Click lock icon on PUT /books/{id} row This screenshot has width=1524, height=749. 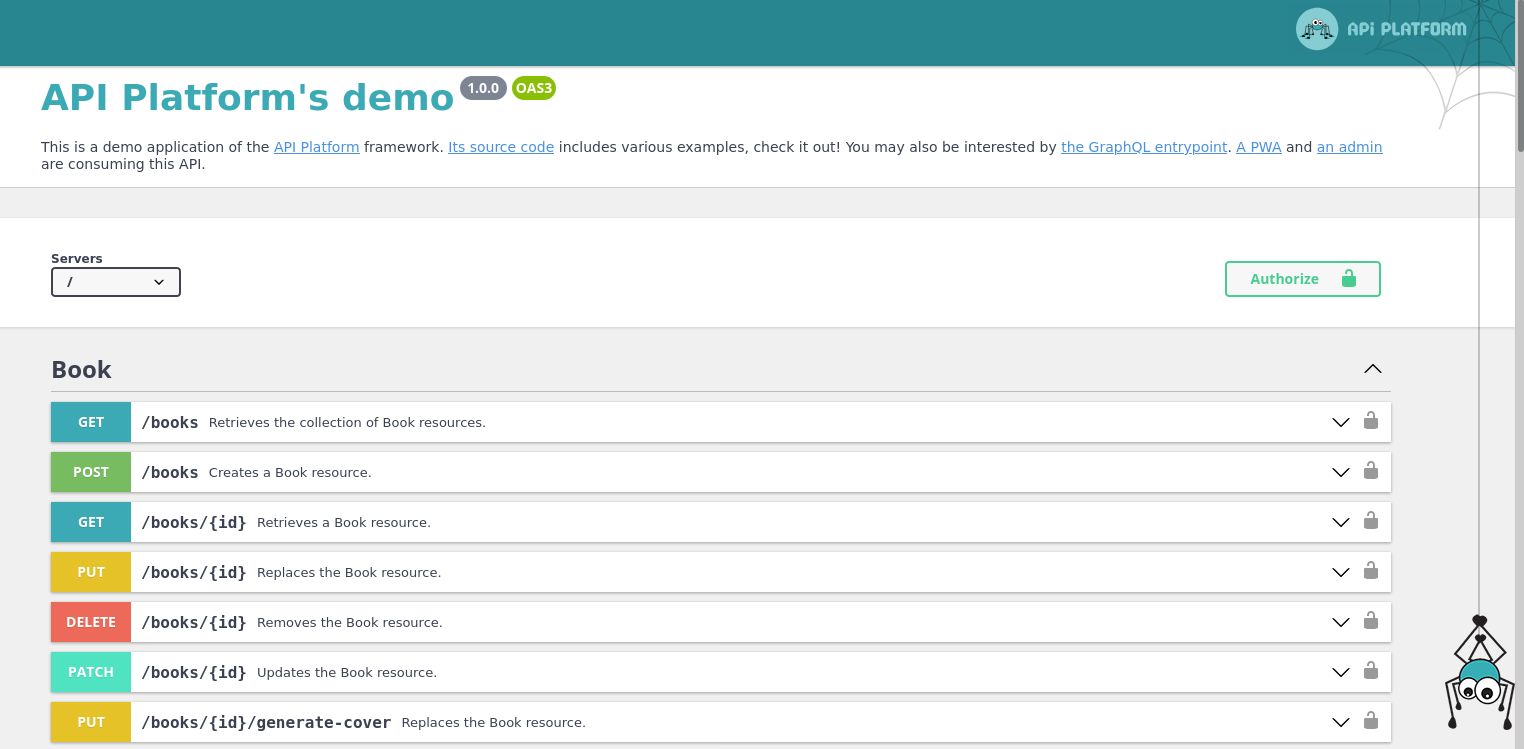coord(1371,571)
